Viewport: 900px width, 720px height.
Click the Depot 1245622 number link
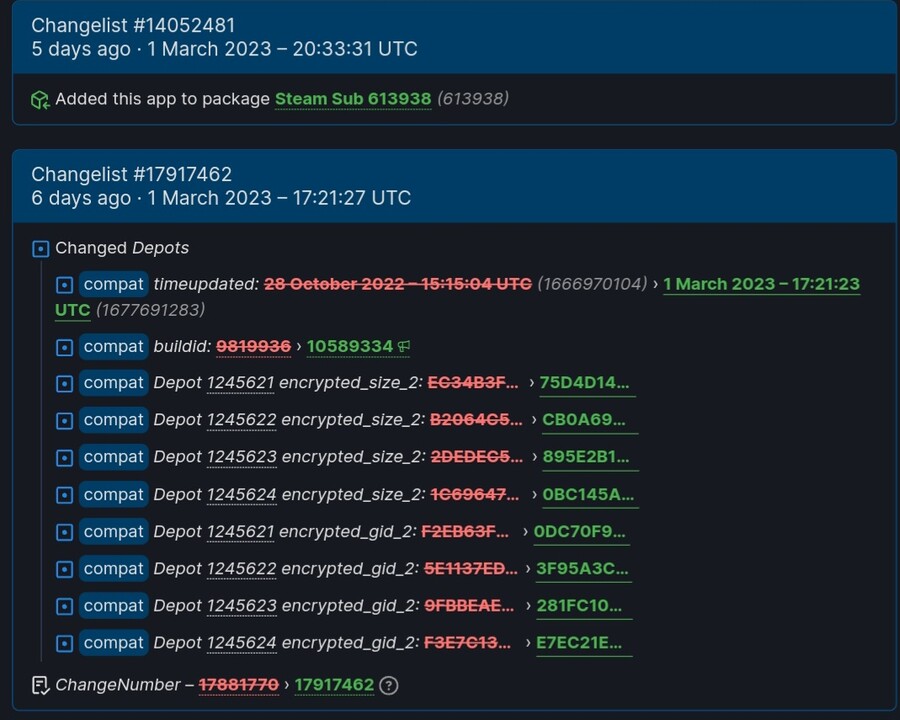pyautogui.click(x=244, y=420)
